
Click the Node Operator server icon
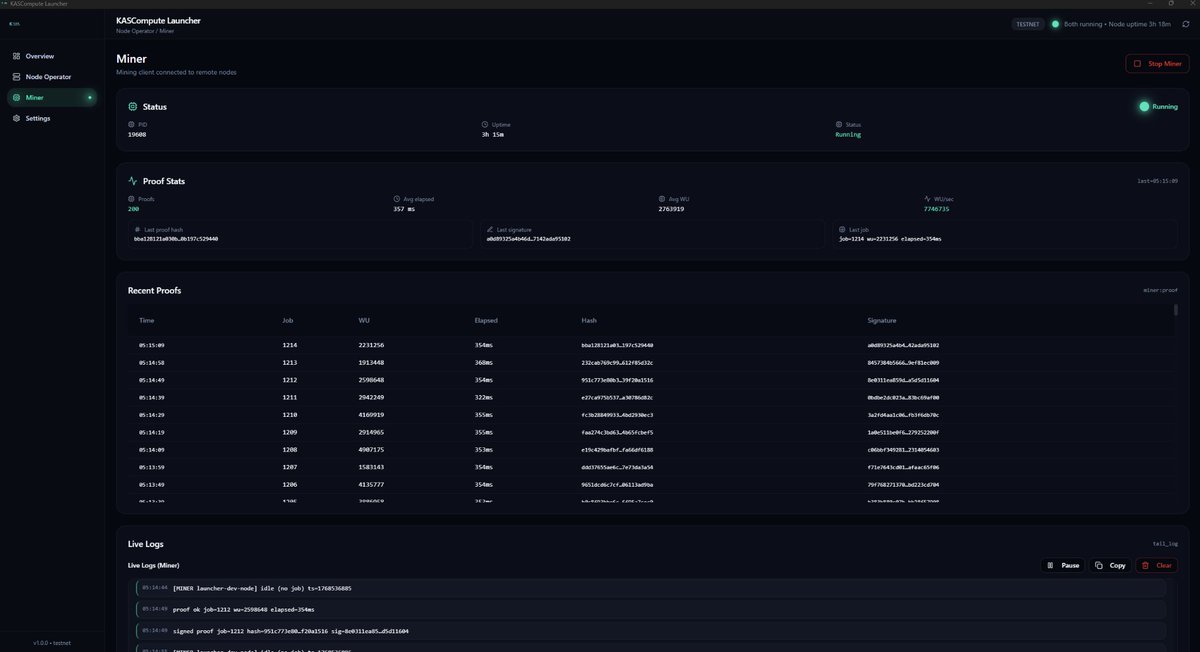(16, 77)
